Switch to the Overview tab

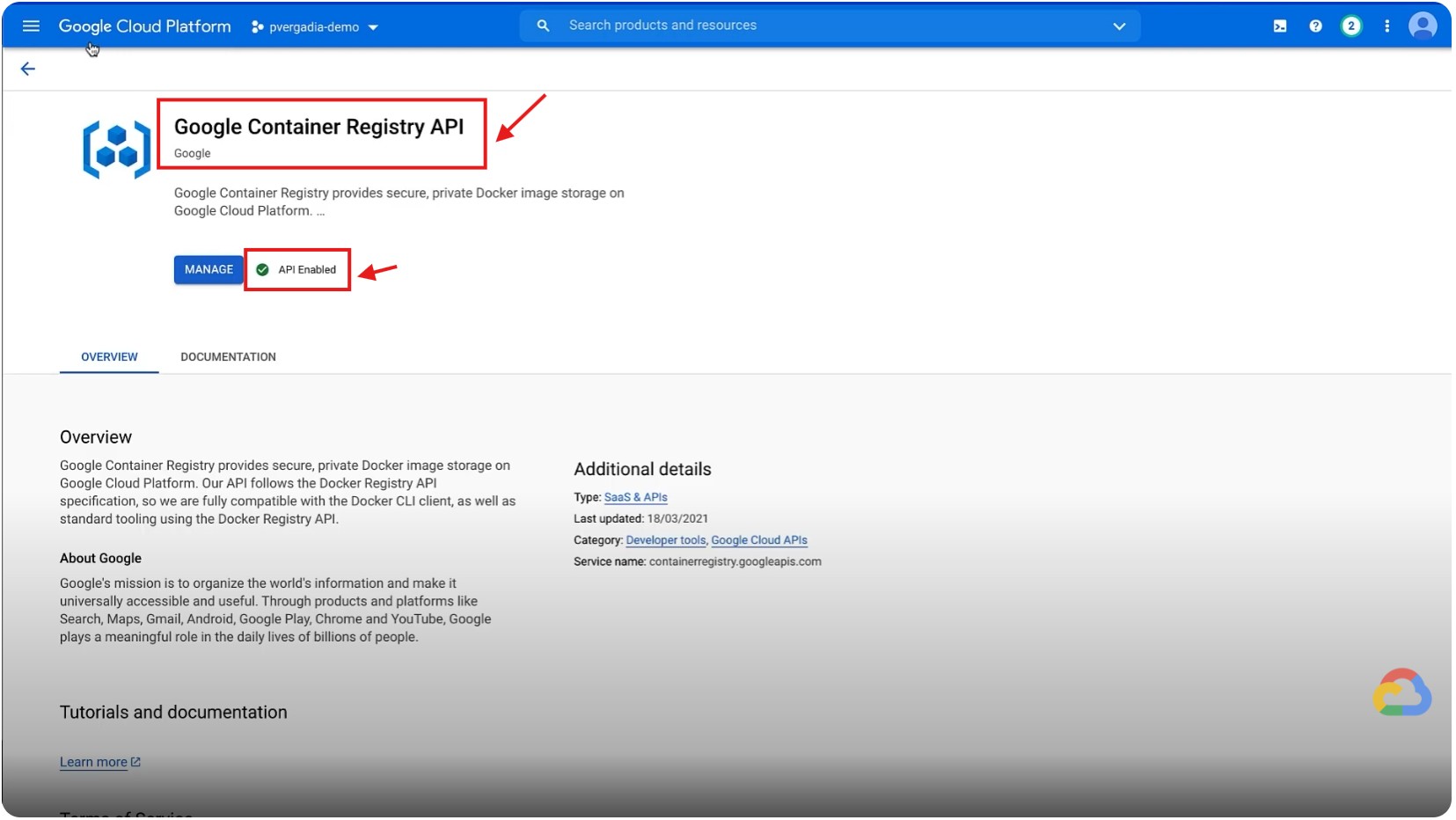coord(109,357)
